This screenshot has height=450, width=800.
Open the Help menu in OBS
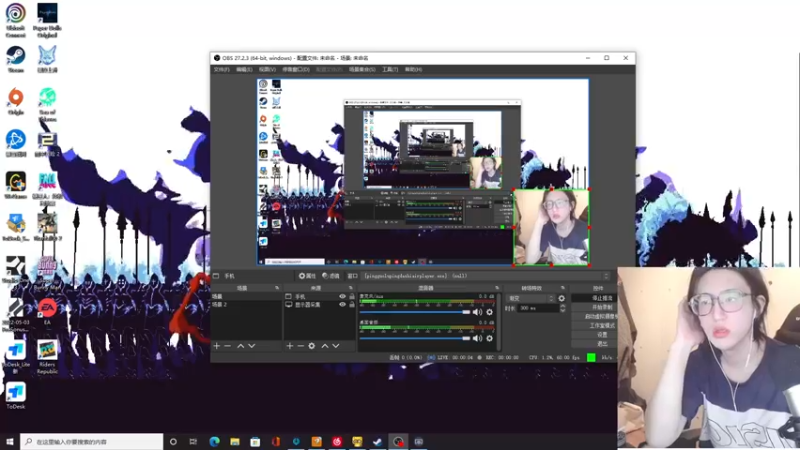coord(413,69)
